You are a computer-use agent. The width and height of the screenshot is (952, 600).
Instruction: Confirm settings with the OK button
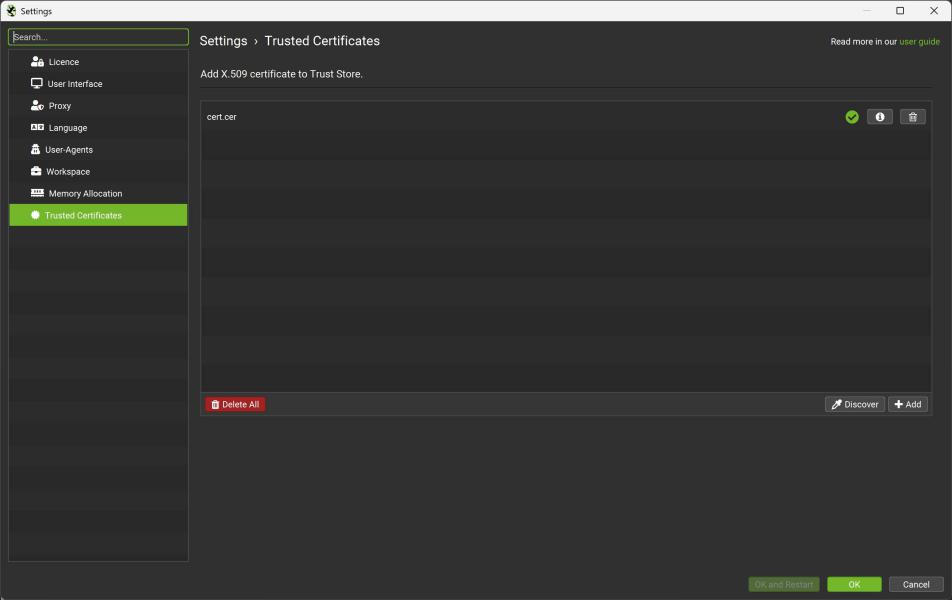click(x=854, y=584)
